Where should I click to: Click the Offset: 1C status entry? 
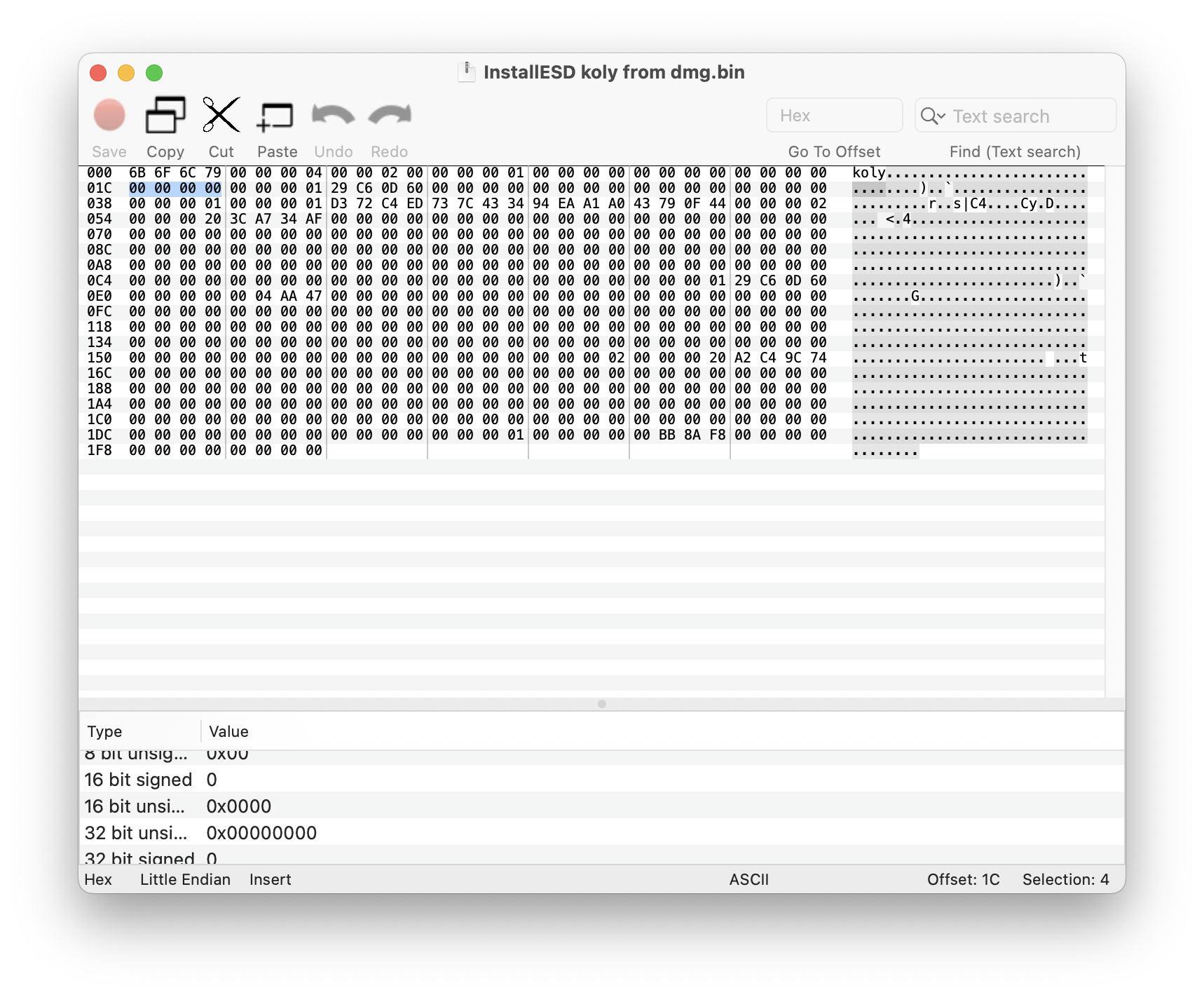coord(963,879)
